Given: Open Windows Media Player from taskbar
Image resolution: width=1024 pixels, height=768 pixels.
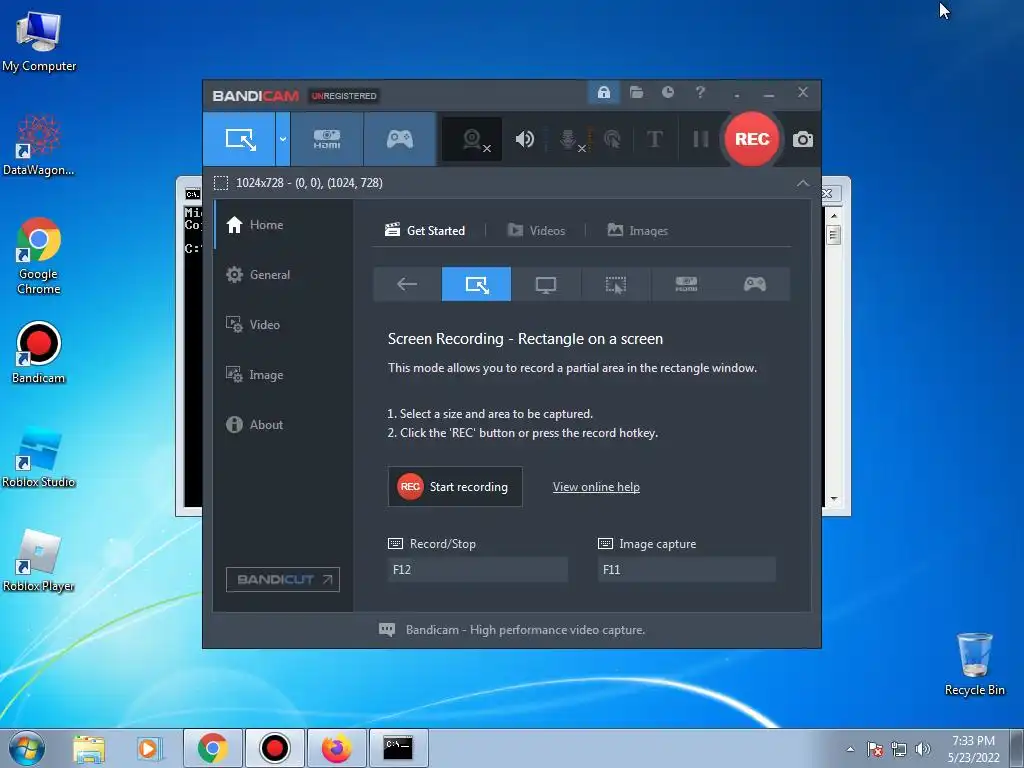Looking at the screenshot, I should click(x=148, y=748).
